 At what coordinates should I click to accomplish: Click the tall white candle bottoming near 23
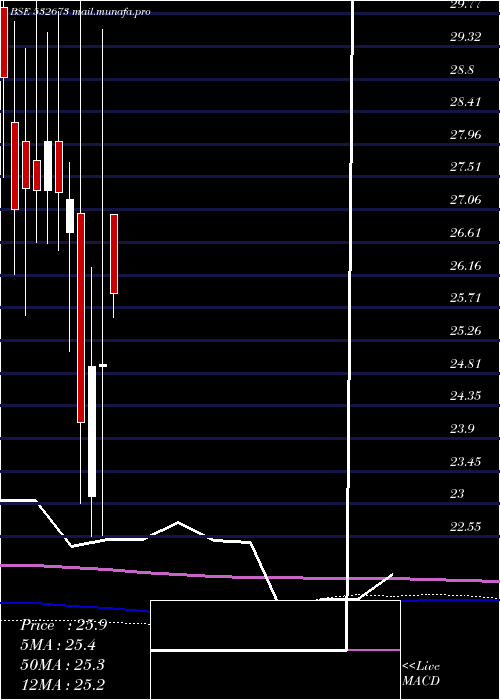click(92, 431)
